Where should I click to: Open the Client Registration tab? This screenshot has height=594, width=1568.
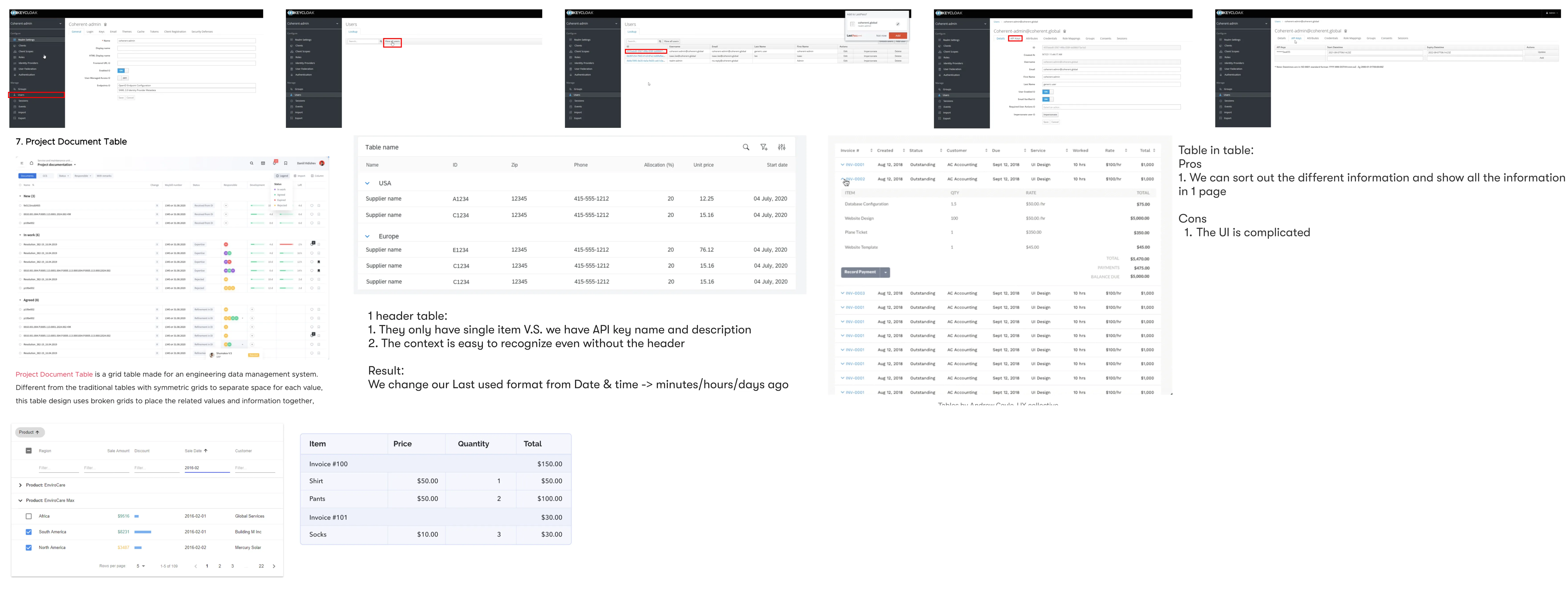click(175, 32)
